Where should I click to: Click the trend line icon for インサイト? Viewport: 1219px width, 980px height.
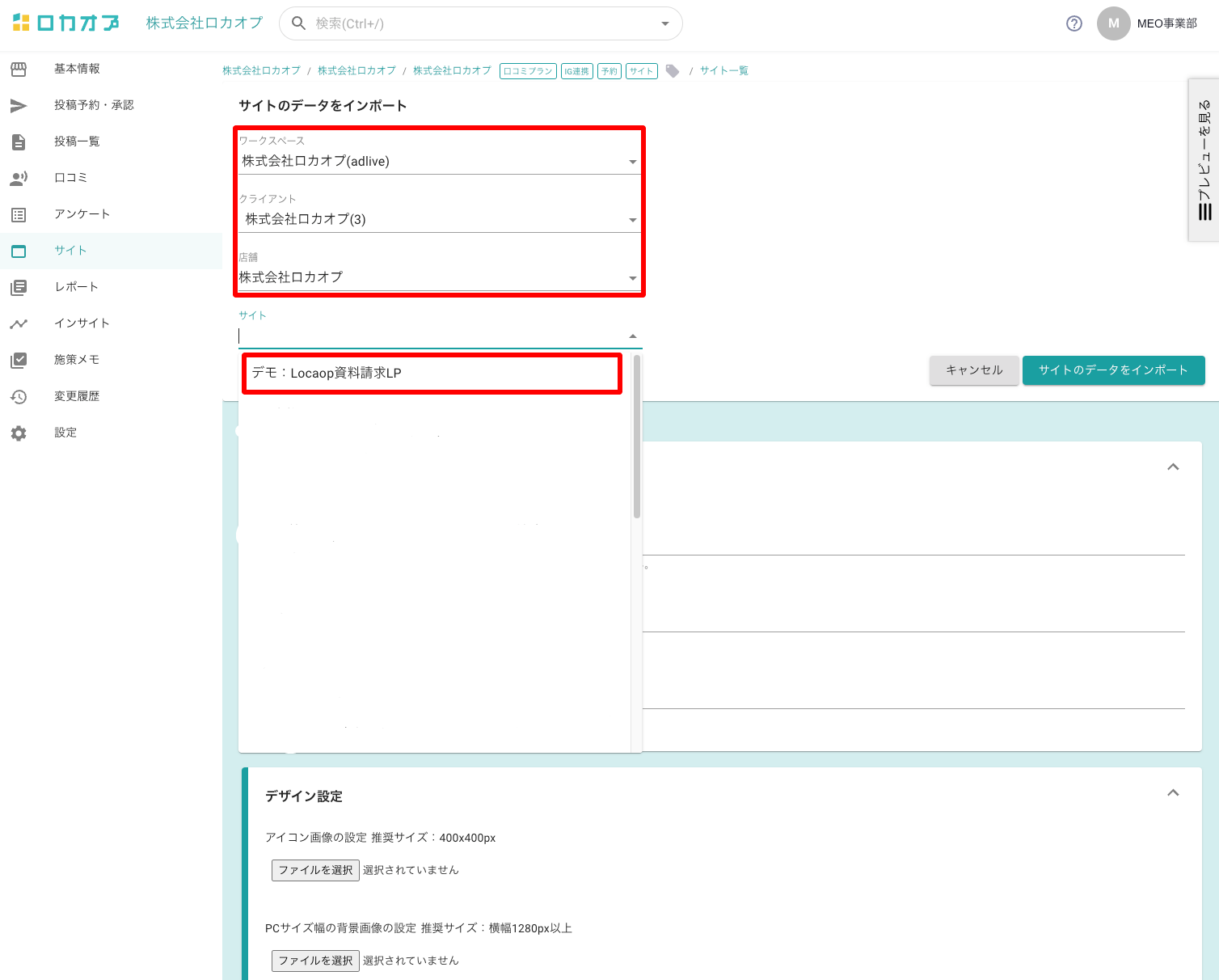click(x=19, y=324)
